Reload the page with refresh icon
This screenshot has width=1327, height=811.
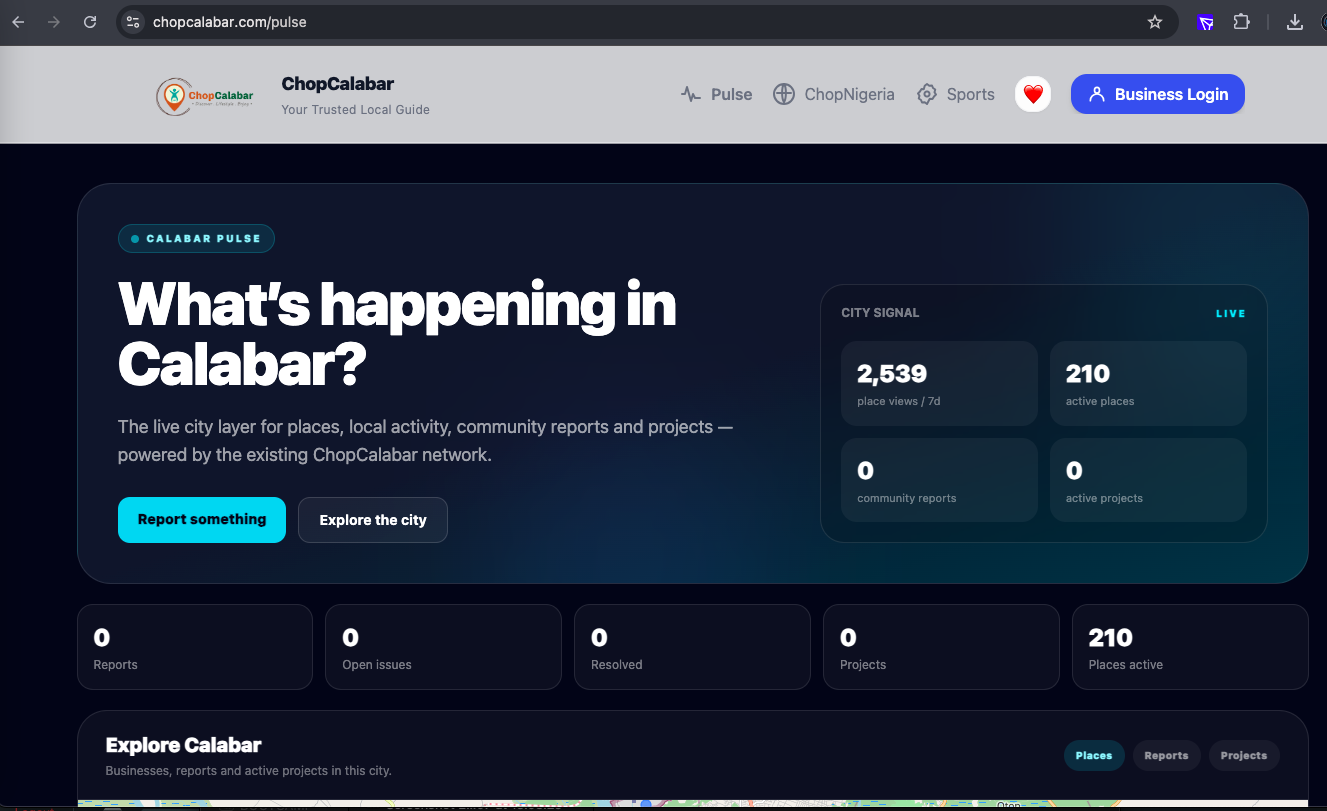pos(90,22)
